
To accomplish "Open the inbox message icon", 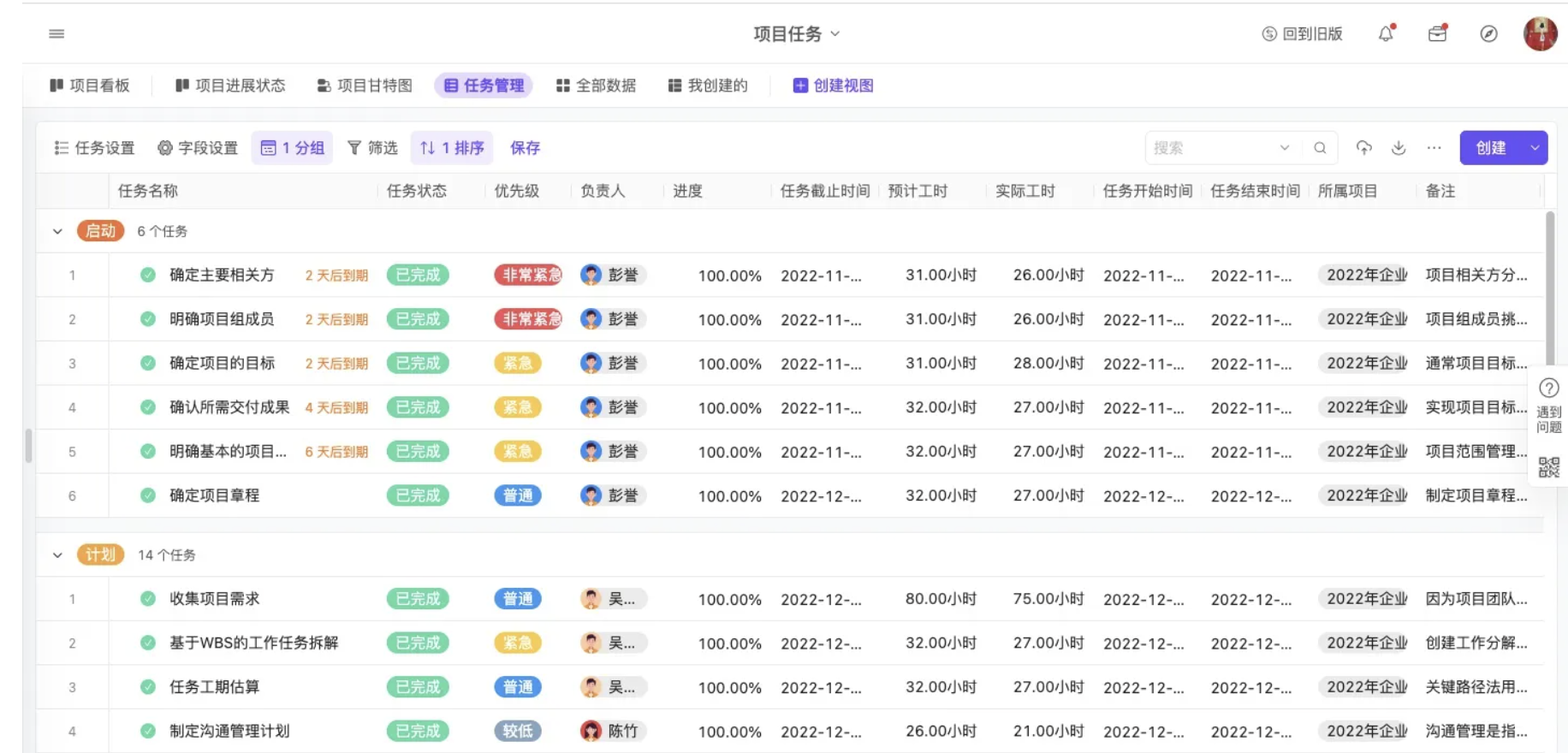I will (x=1438, y=33).
